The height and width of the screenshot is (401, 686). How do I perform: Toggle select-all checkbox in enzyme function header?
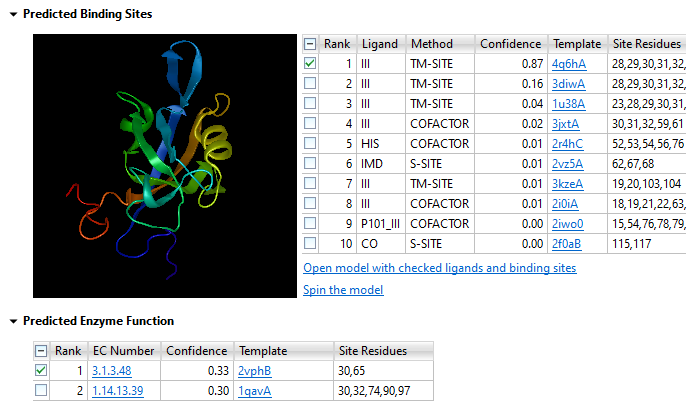point(41,351)
